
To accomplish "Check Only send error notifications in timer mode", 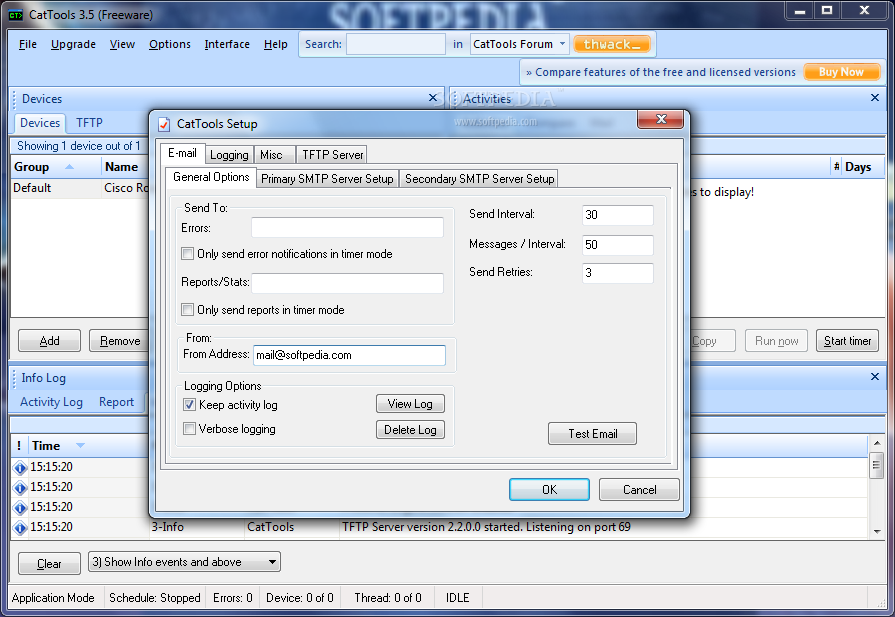I will [187, 253].
